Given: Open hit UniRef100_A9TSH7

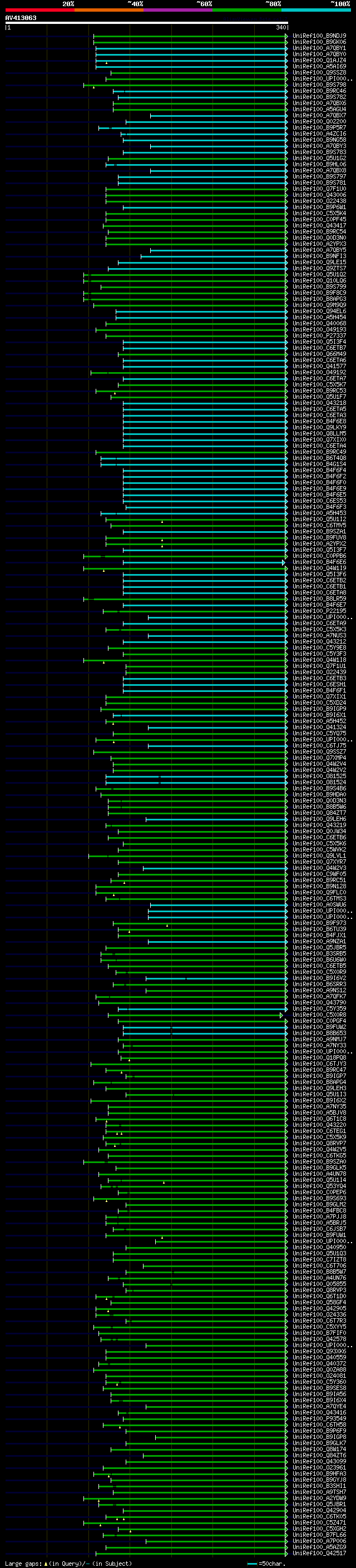Looking at the screenshot, I should pos(319,1491).
